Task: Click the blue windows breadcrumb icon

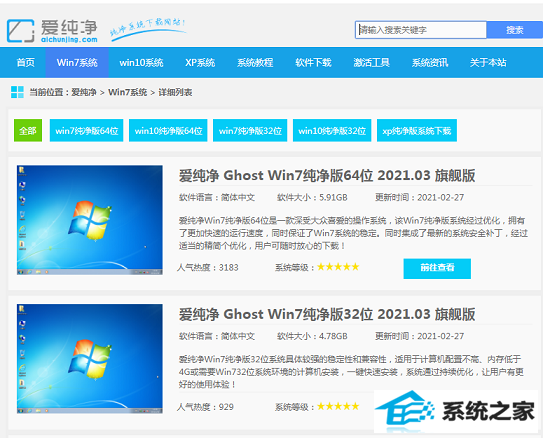Action: coord(17,92)
